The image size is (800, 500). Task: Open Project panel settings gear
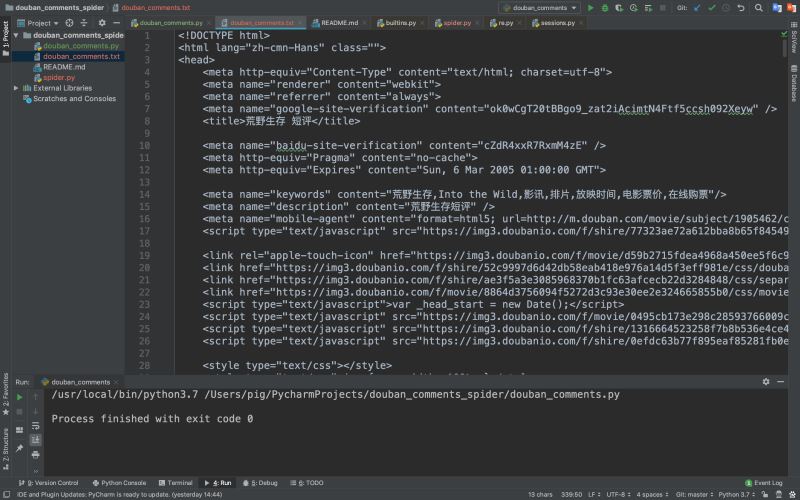(x=102, y=23)
